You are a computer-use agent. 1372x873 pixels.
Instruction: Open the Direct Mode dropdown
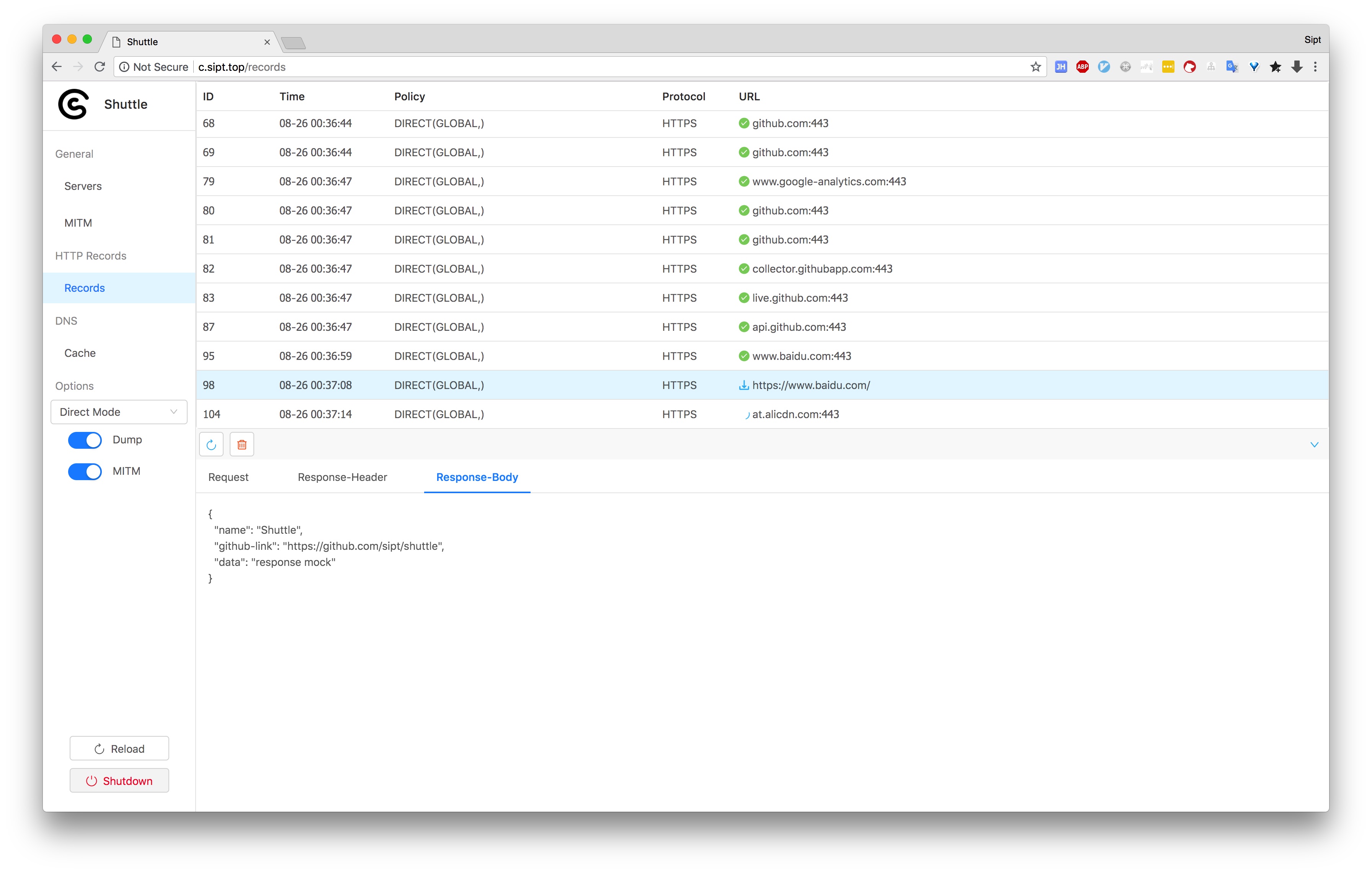click(119, 412)
